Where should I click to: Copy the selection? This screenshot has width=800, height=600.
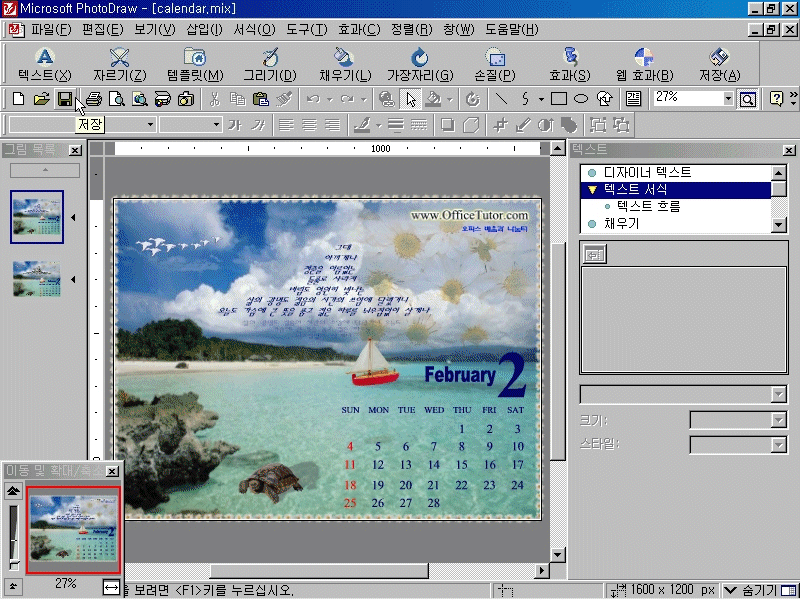[237, 98]
